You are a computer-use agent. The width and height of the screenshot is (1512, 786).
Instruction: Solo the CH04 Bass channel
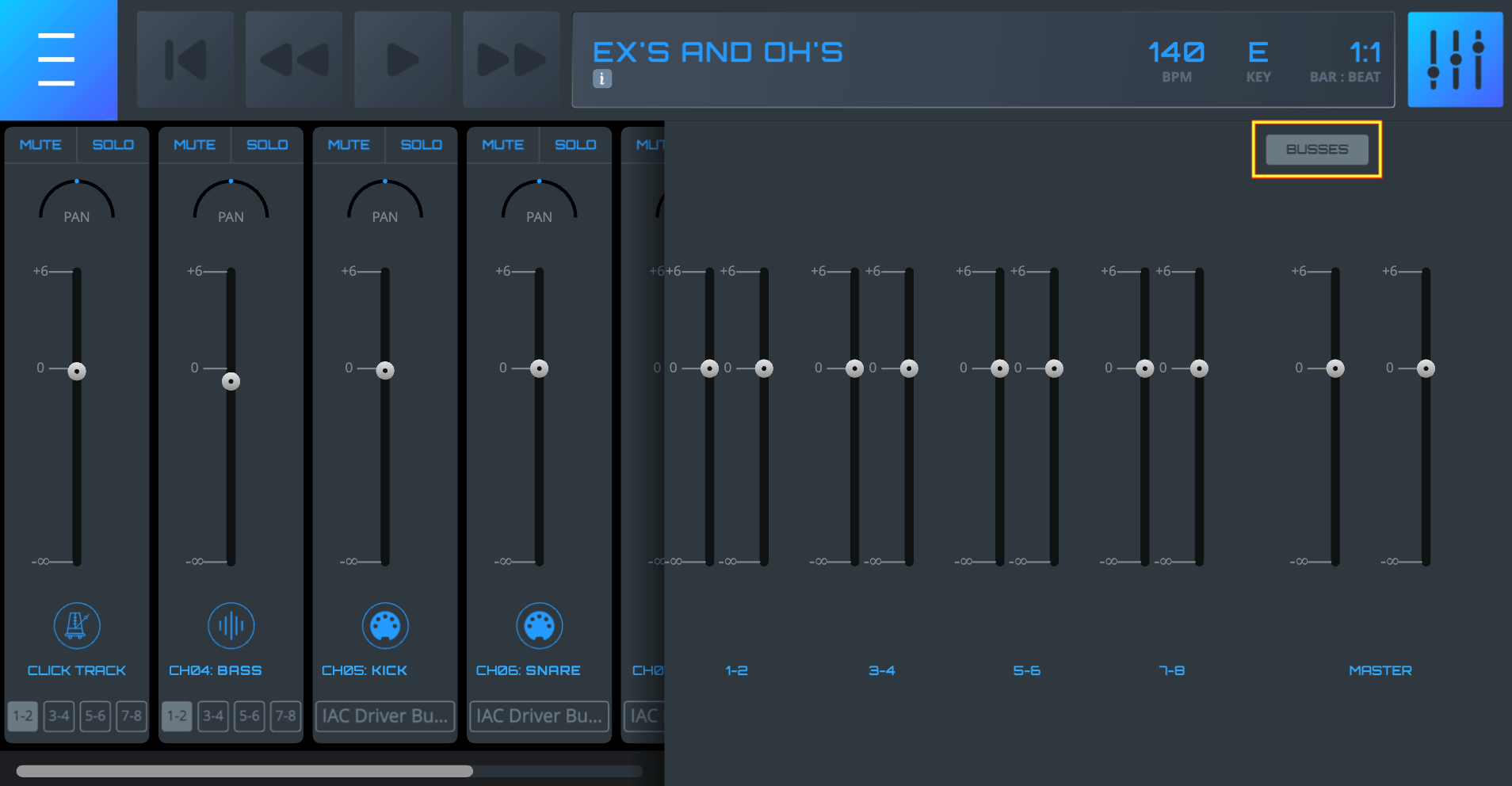coord(267,145)
